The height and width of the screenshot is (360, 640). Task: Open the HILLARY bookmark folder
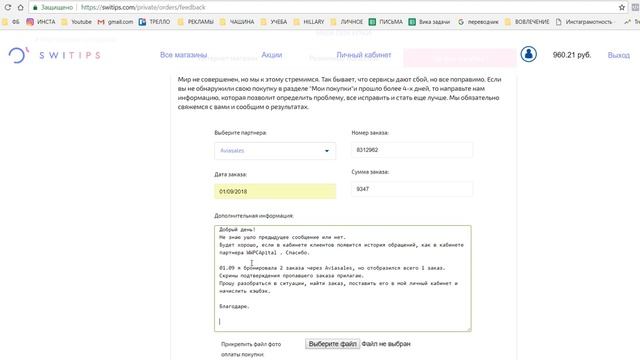coord(309,22)
